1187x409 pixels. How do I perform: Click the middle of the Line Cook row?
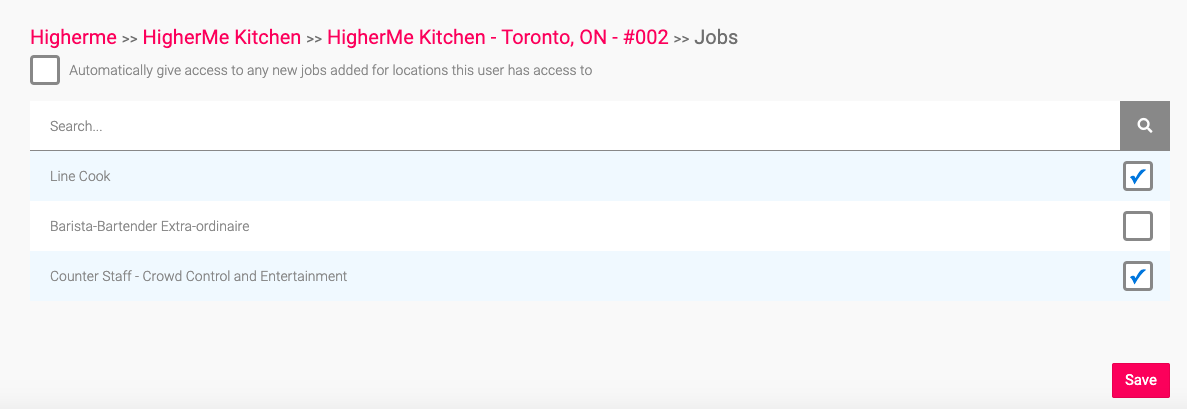(600, 176)
